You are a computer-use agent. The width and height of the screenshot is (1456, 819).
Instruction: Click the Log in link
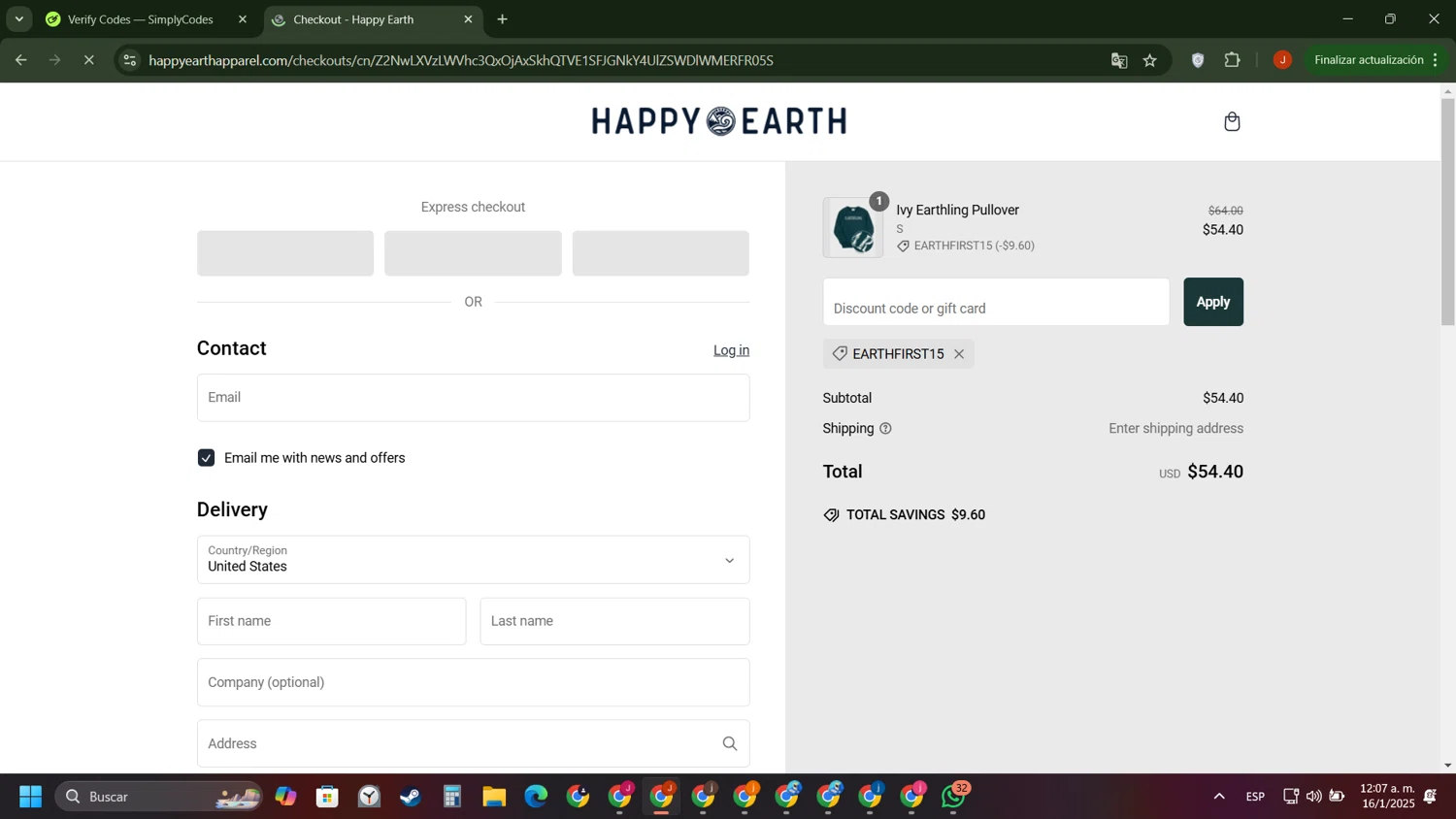coord(731,350)
